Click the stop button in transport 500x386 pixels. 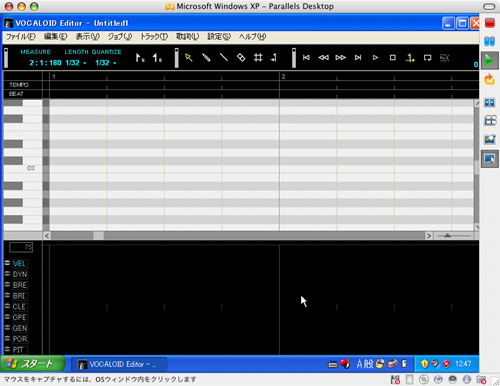[x=393, y=58]
